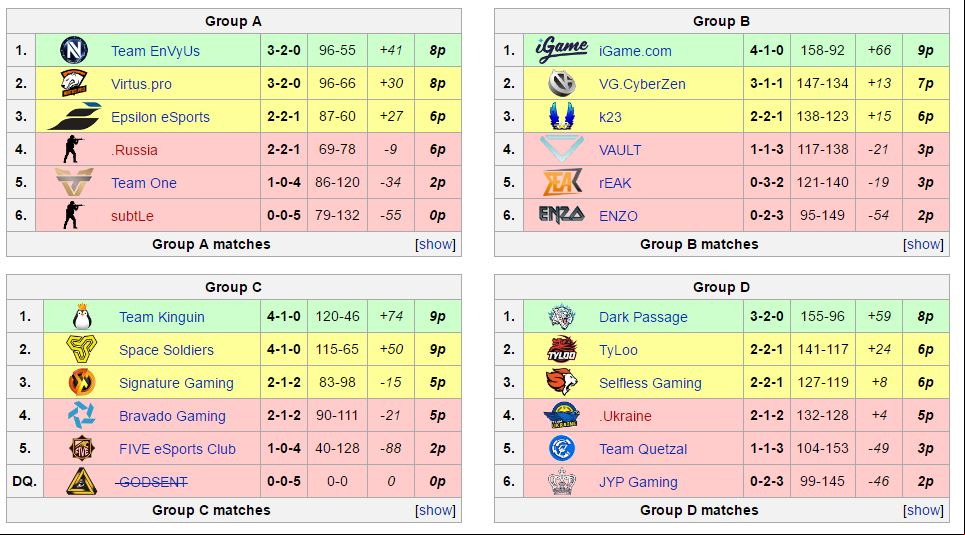Click the iGame logo in Group B

click(561, 50)
